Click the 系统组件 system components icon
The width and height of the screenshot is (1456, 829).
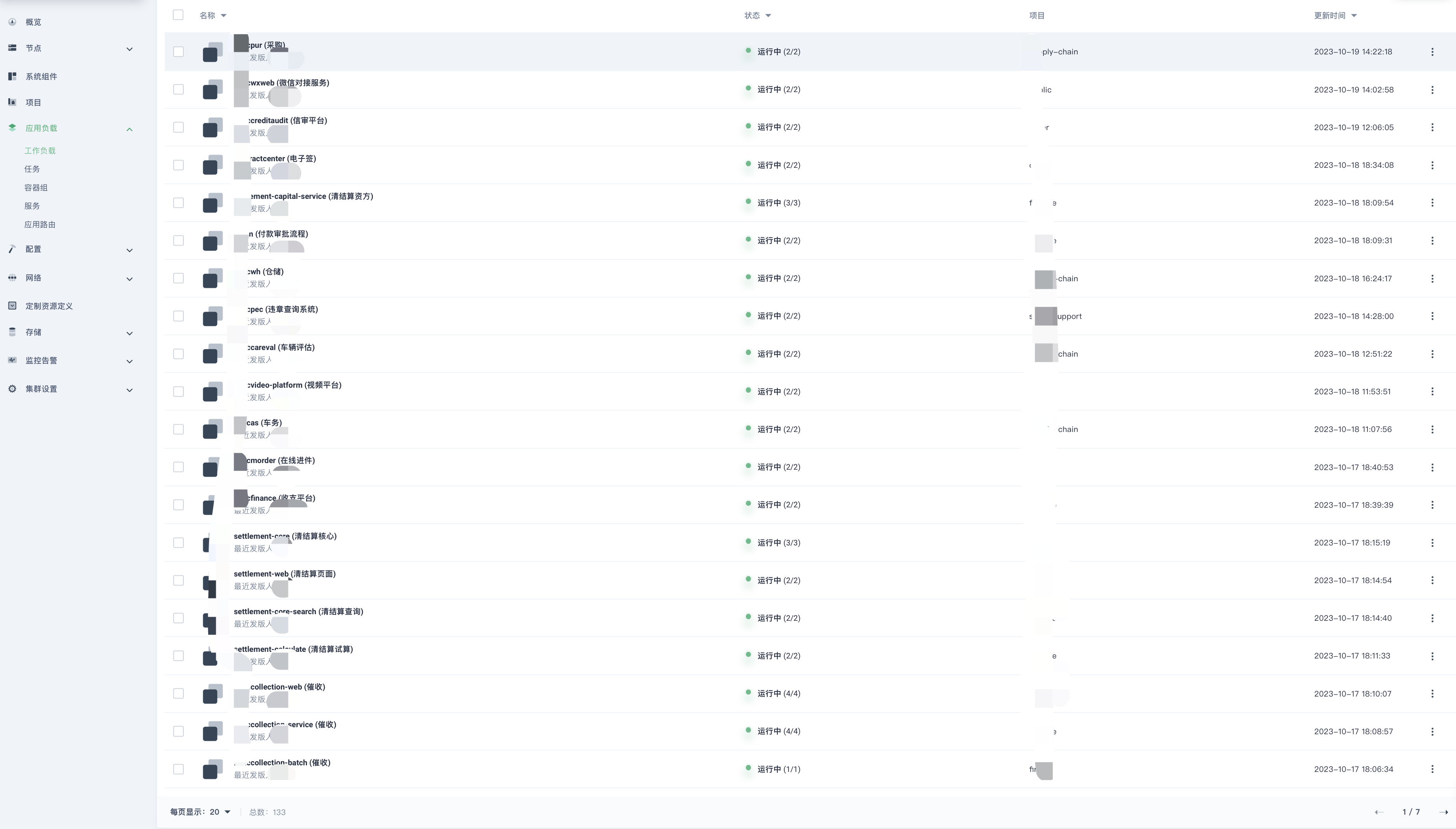tap(12, 76)
